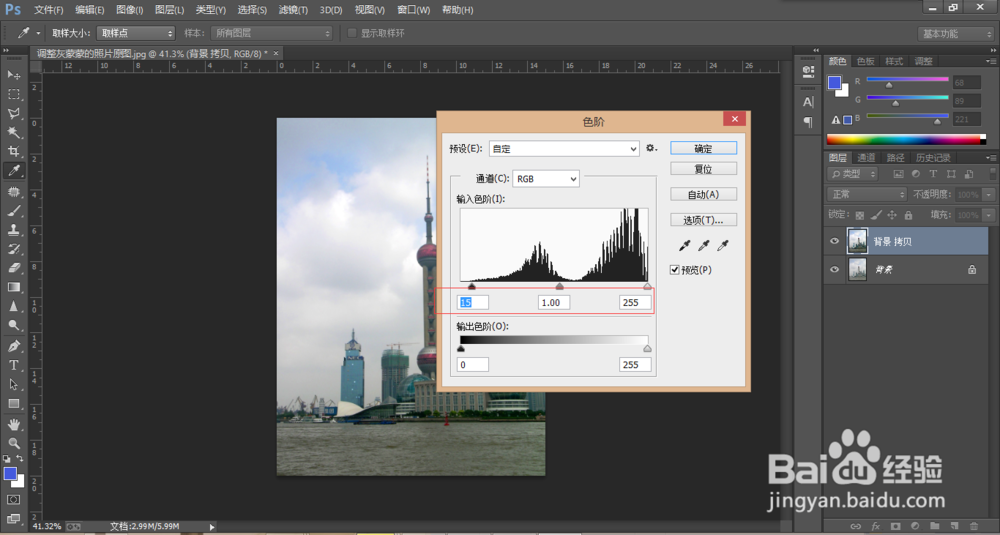Click the 选项(T)... button

[x=703, y=219]
